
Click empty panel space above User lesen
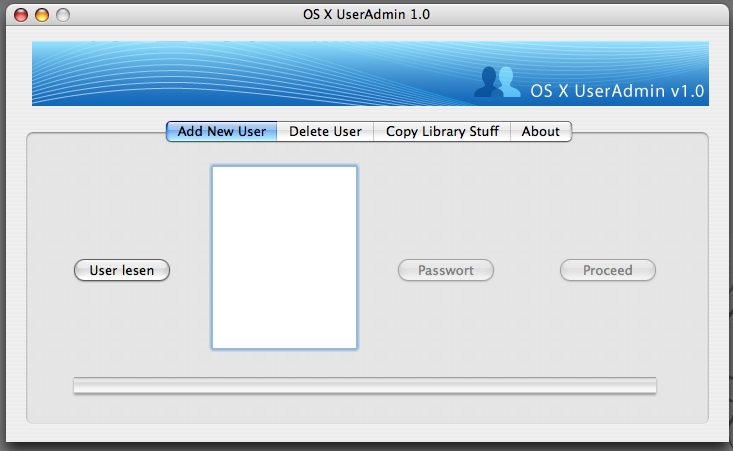[120, 200]
